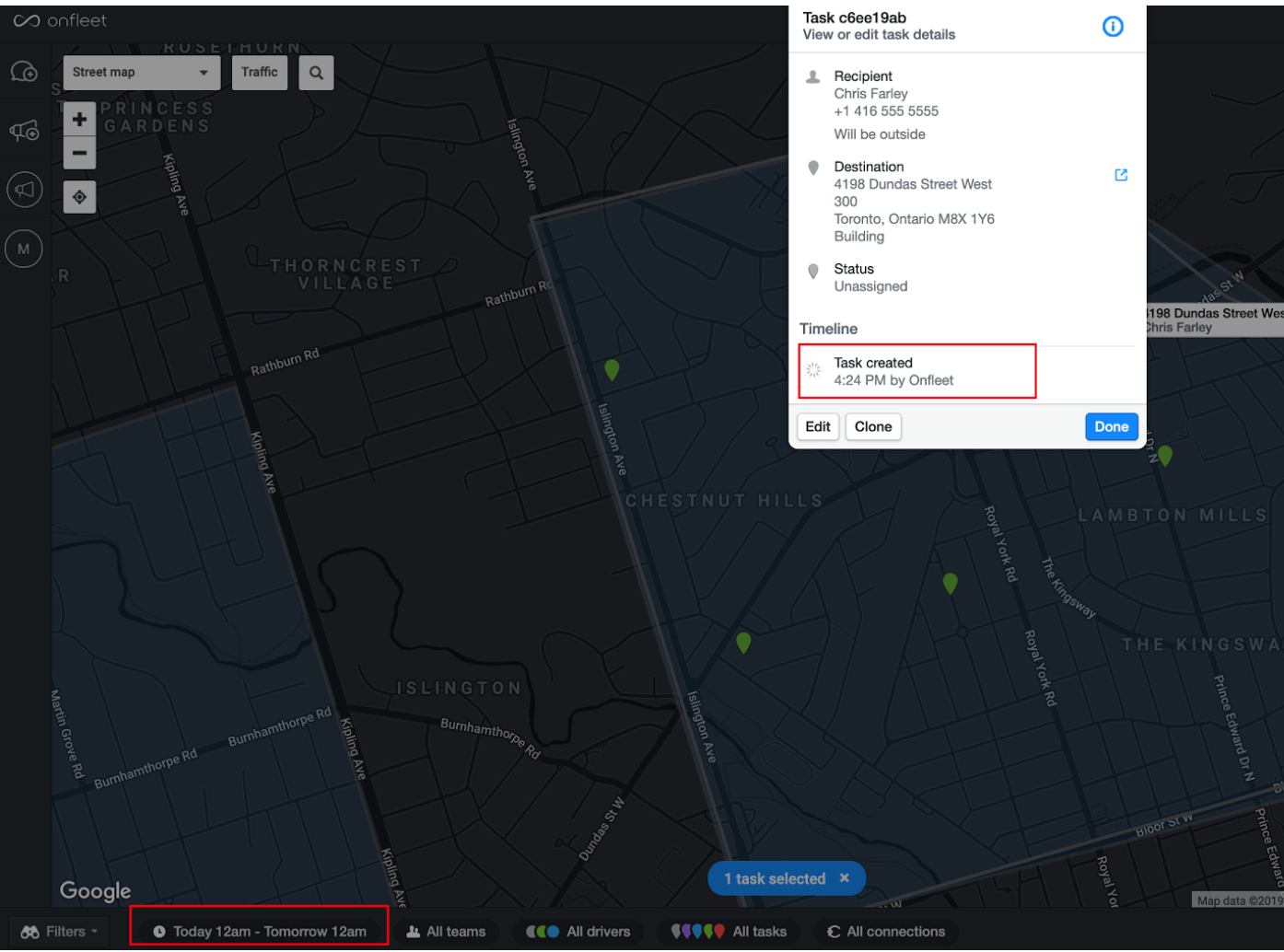Click the View or edit task details subtitle
This screenshot has height=952, width=1284.
tap(879, 35)
